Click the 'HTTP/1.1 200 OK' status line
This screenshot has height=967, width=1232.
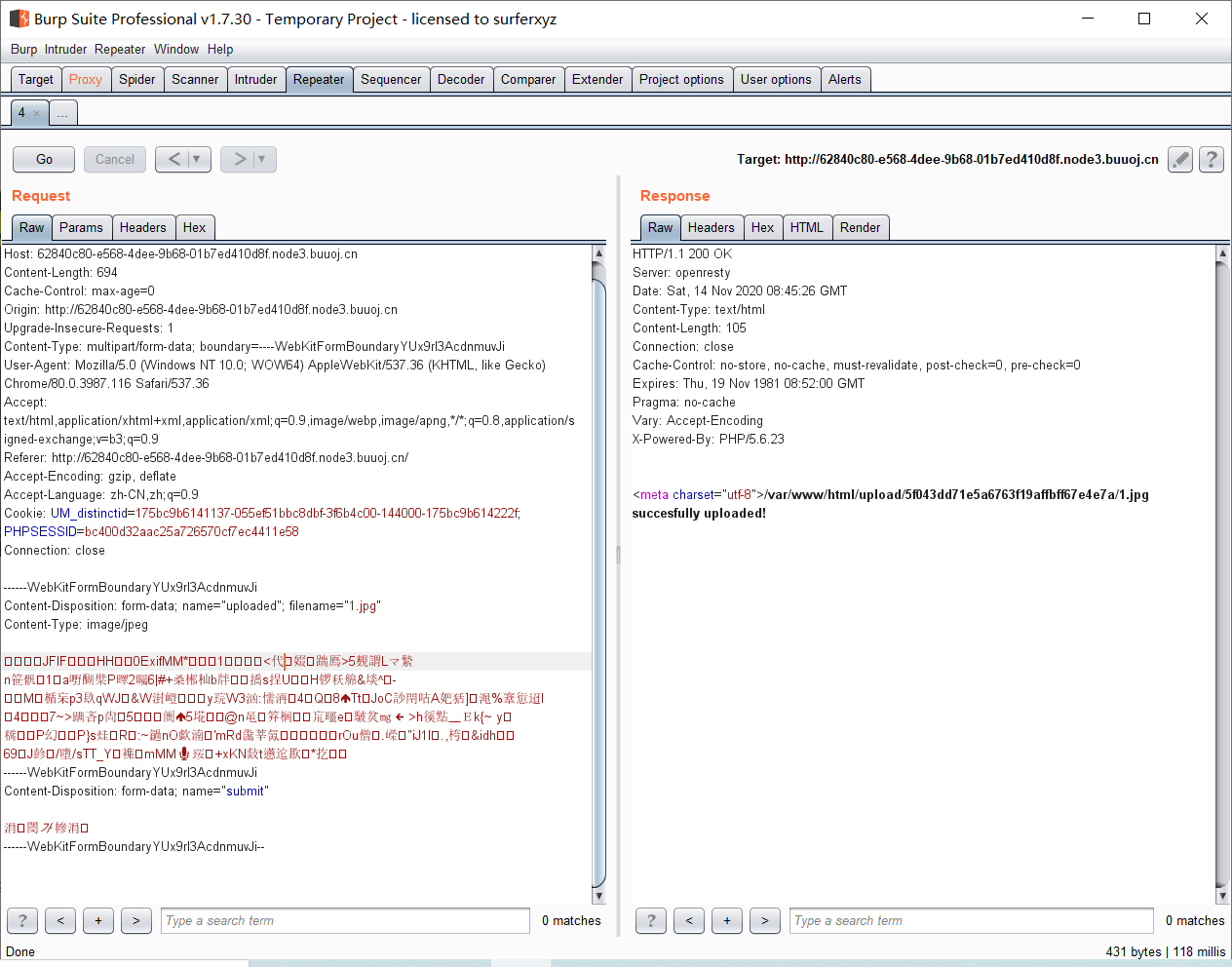click(682, 254)
